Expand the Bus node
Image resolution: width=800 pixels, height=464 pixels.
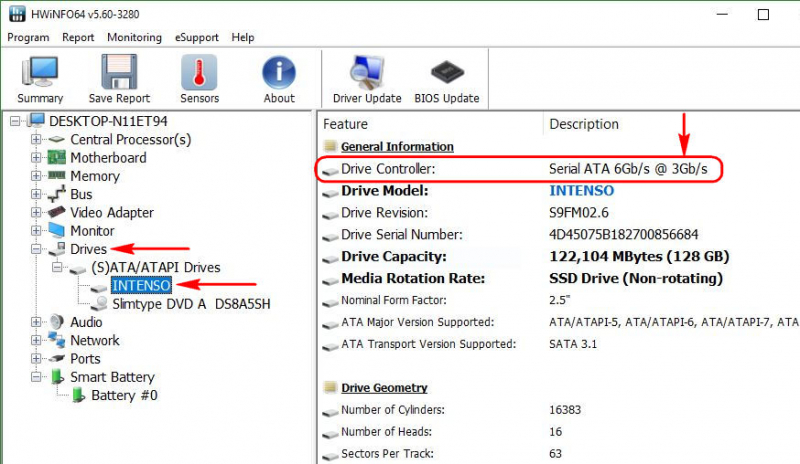(36, 194)
